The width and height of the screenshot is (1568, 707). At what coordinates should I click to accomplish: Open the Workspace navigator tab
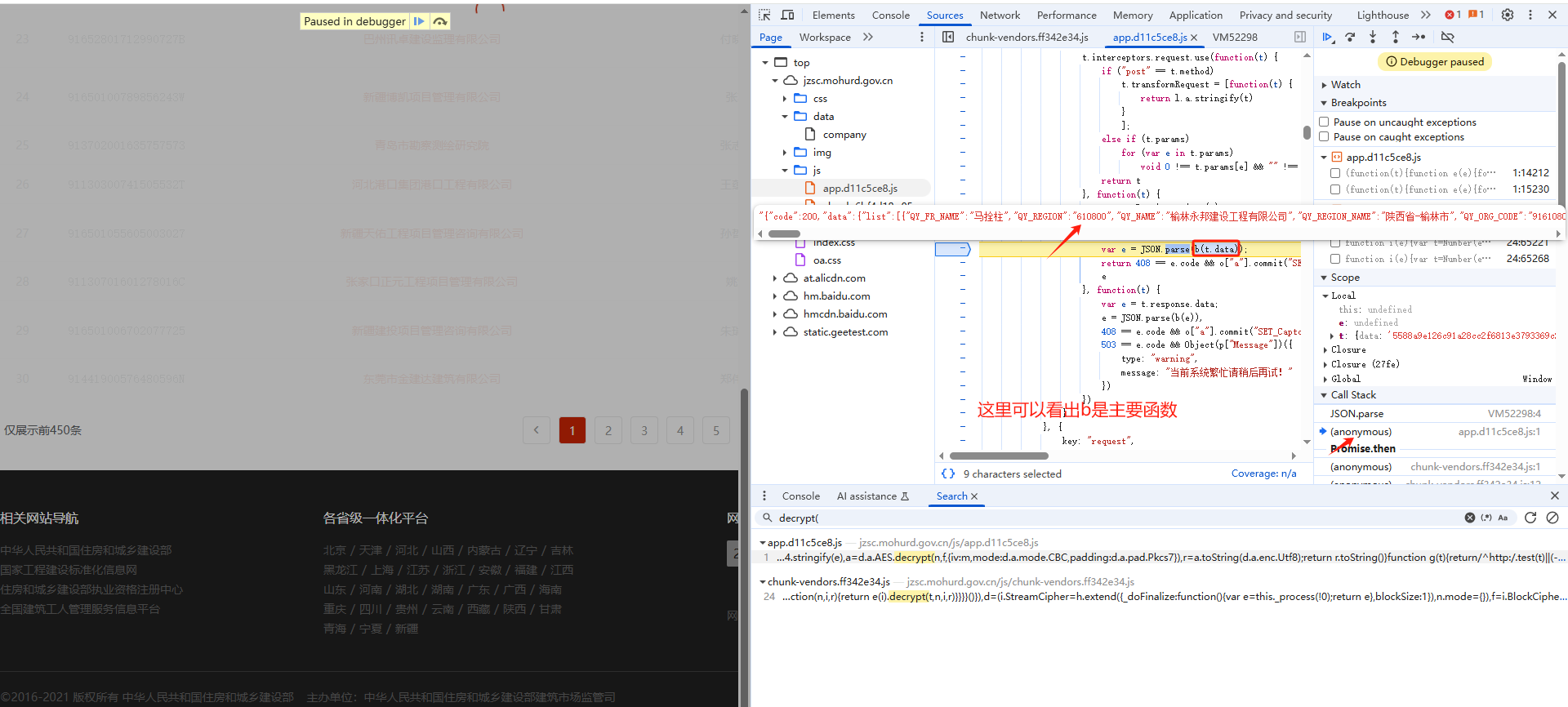click(825, 37)
